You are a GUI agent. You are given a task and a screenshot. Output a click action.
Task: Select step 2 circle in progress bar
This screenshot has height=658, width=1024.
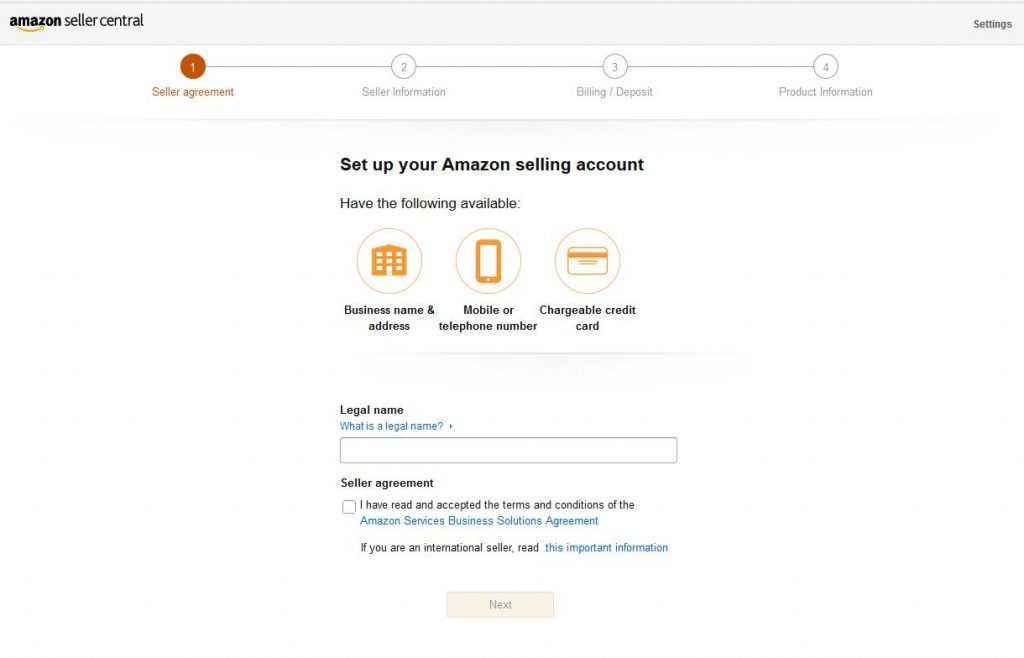coord(404,67)
